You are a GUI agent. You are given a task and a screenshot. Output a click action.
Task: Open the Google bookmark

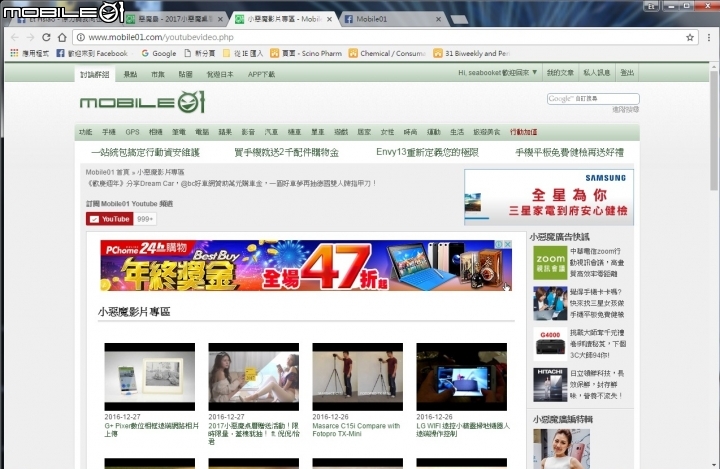point(159,53)
